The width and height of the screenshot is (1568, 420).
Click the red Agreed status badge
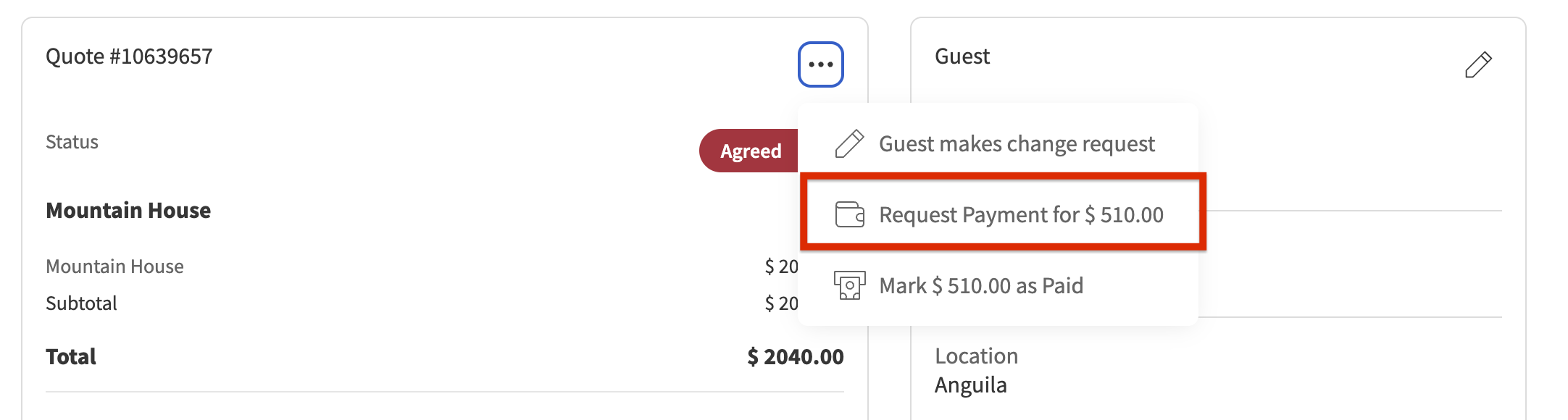click(749, 151)
